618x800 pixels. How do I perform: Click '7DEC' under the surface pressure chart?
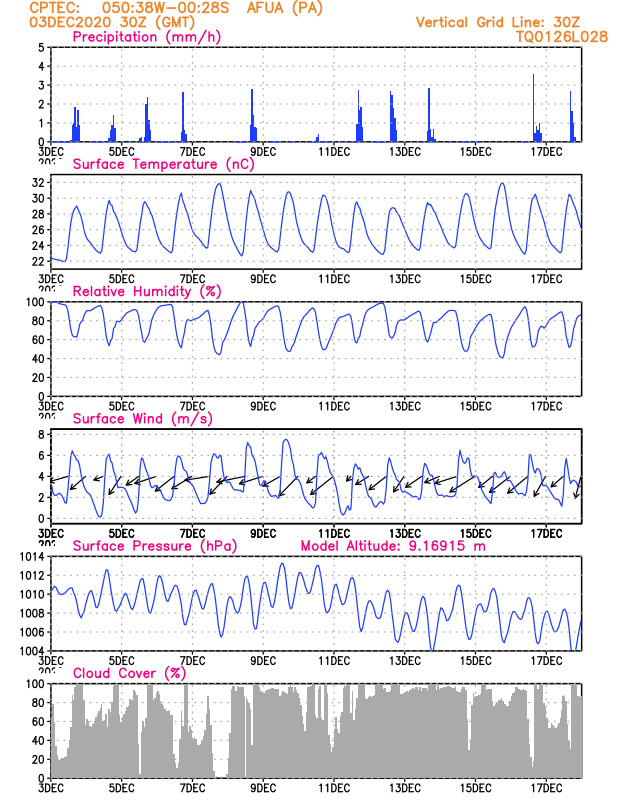click(x=192, y=661)
